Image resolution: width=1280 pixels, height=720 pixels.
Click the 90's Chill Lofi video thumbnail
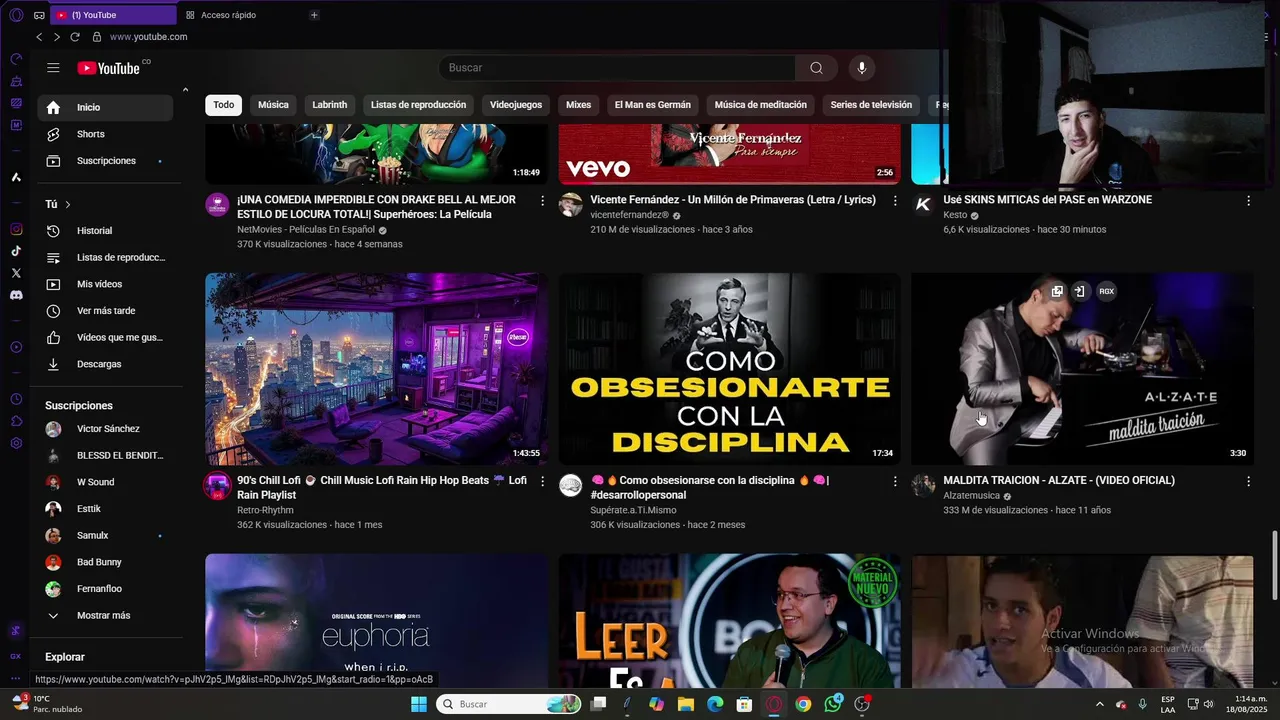coord(376,369)
